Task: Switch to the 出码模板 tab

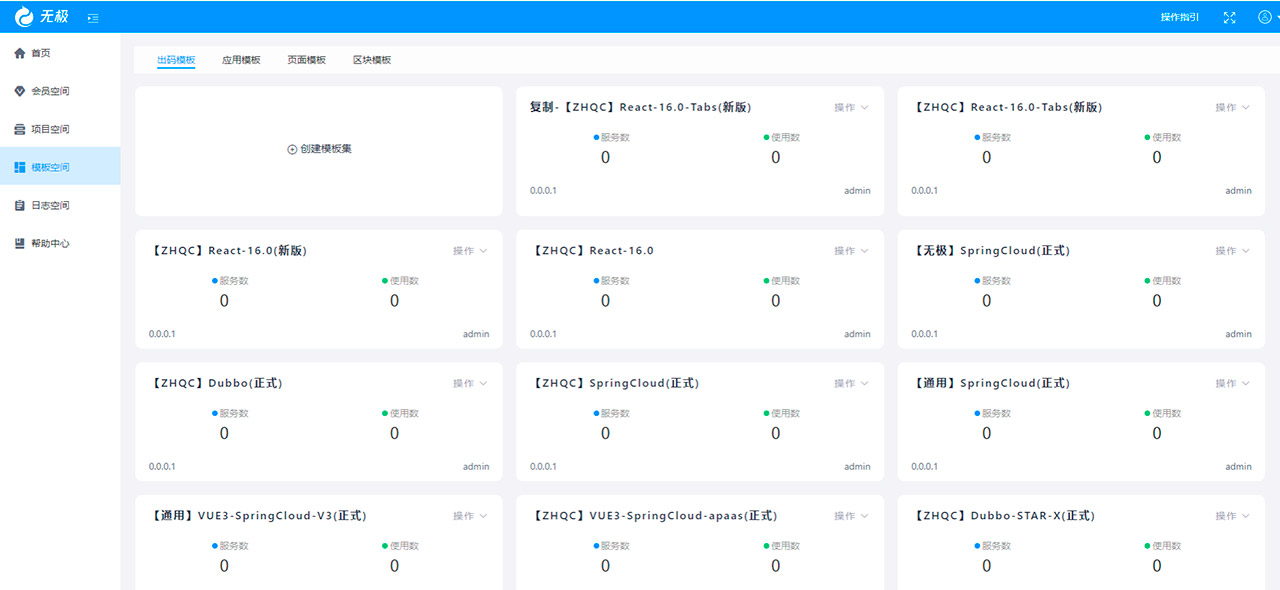Action: coord(176,60)
